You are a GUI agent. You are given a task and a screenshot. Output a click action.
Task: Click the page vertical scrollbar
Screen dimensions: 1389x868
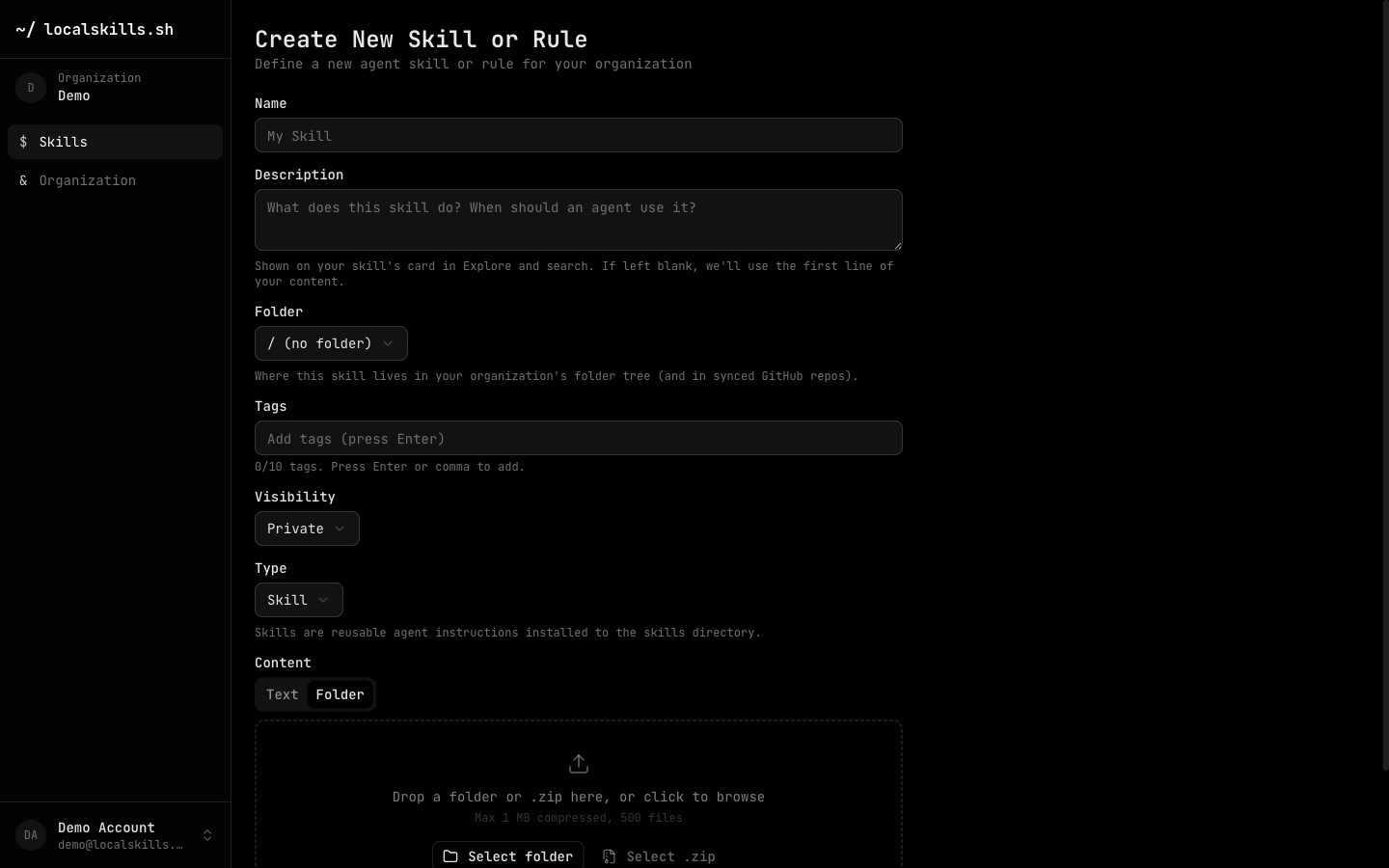coord(1385,386)
